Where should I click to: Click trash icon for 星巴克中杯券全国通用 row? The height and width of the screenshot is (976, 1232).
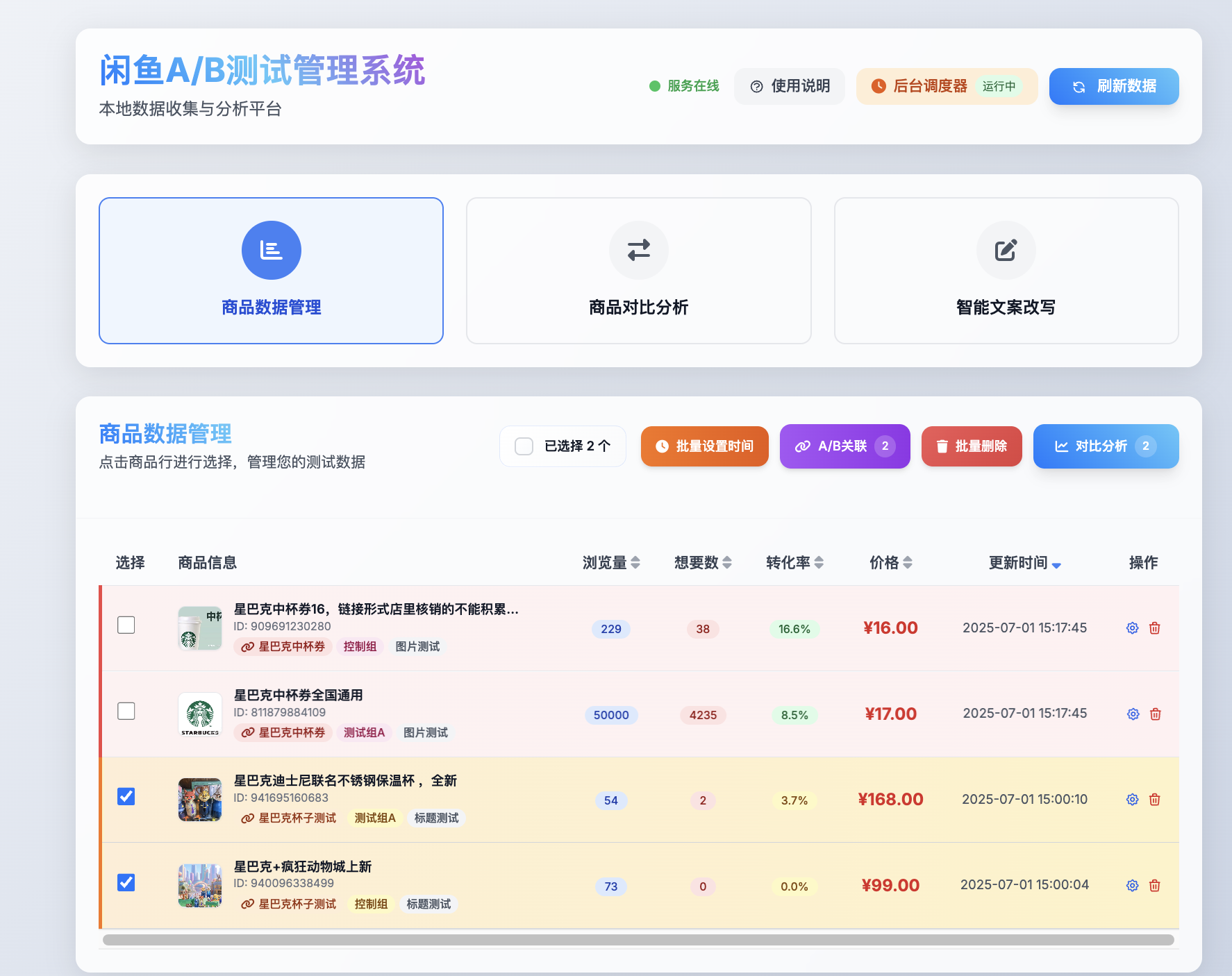(x=1155, y=714)
